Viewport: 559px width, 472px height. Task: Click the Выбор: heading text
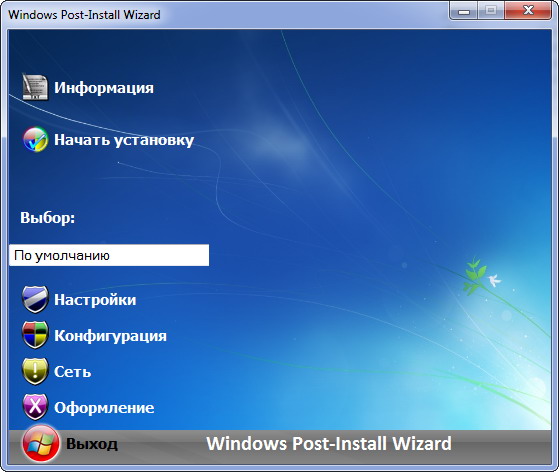coord(47,217)
